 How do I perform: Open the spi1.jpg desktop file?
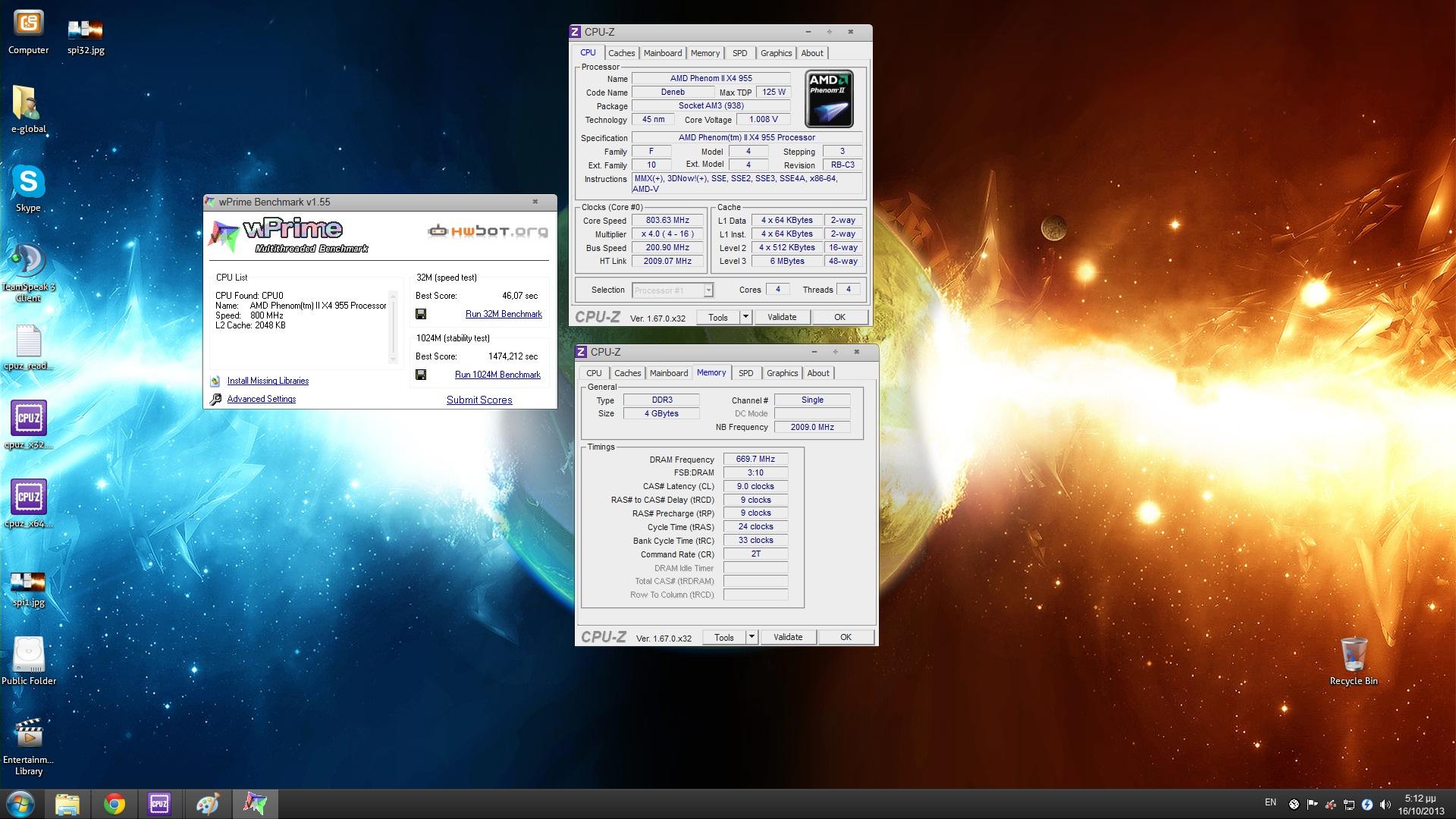28,588
